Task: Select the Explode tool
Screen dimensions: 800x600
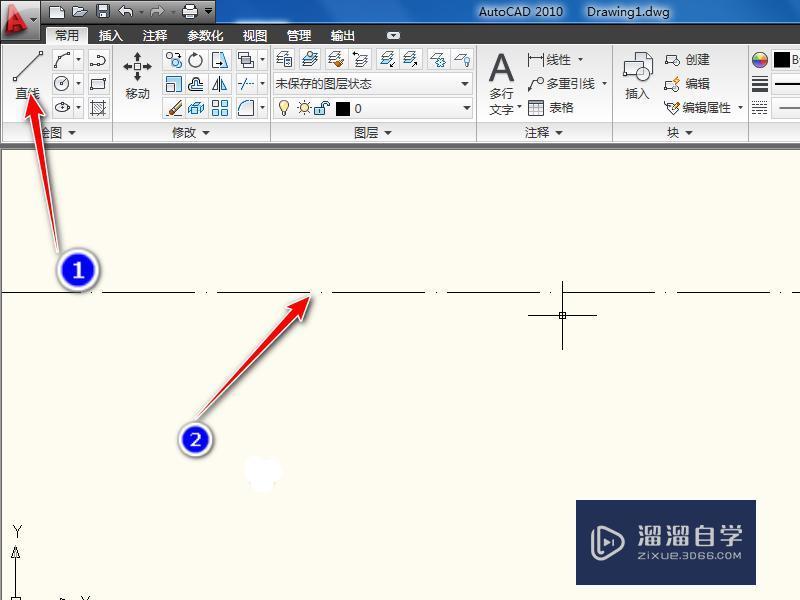Action: (x=196, y=108)
